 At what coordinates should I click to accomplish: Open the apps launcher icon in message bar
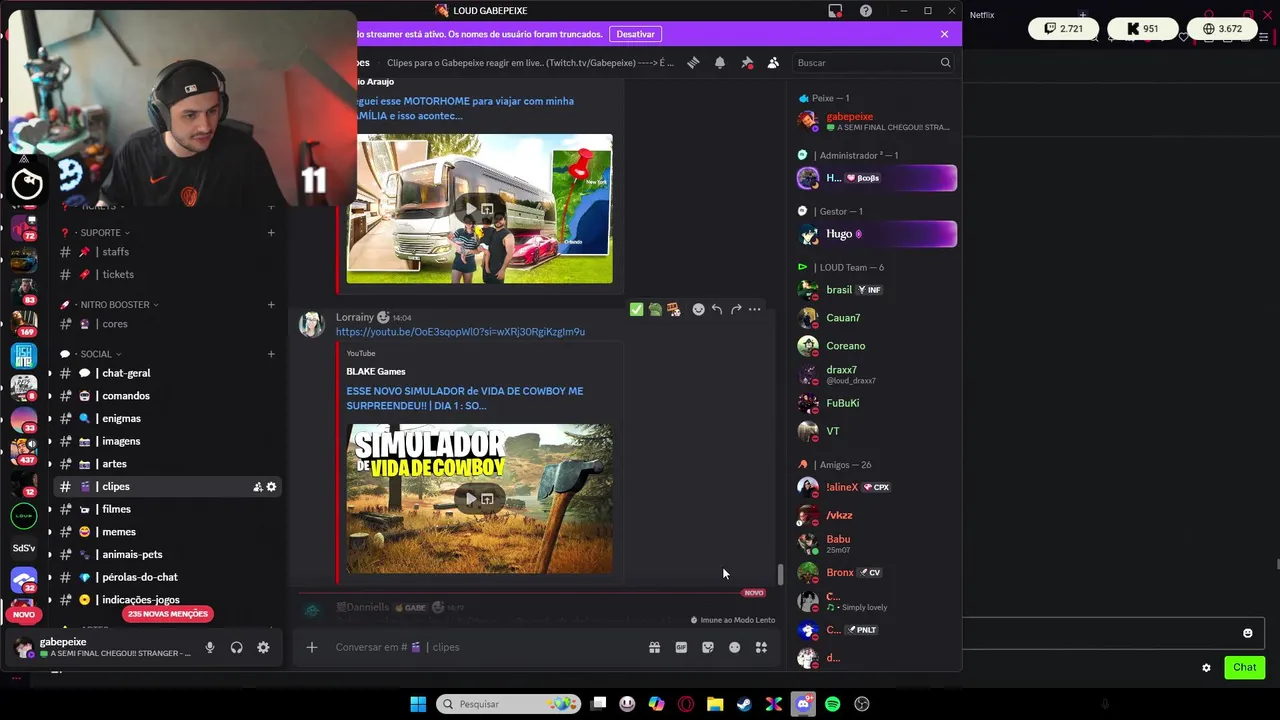pos(761,647)
